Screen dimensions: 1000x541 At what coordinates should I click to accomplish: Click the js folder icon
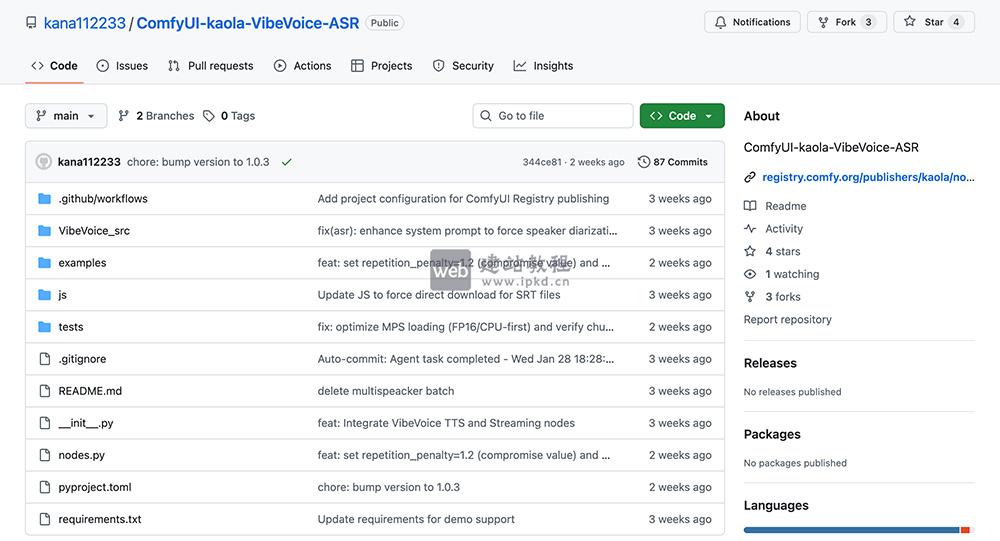pos(44,295)
